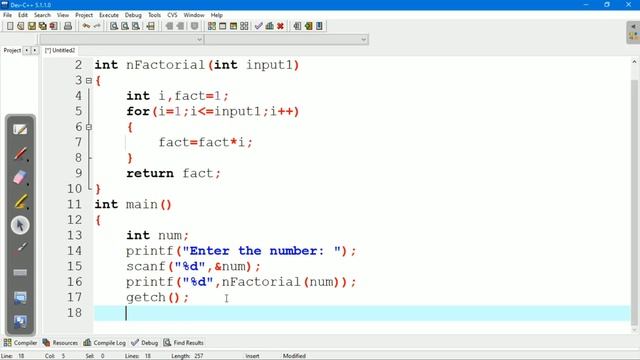Click the bottom blue screen icon in annotation bar
The width and height of the screenshot is (640, 360).
(20, 322)
